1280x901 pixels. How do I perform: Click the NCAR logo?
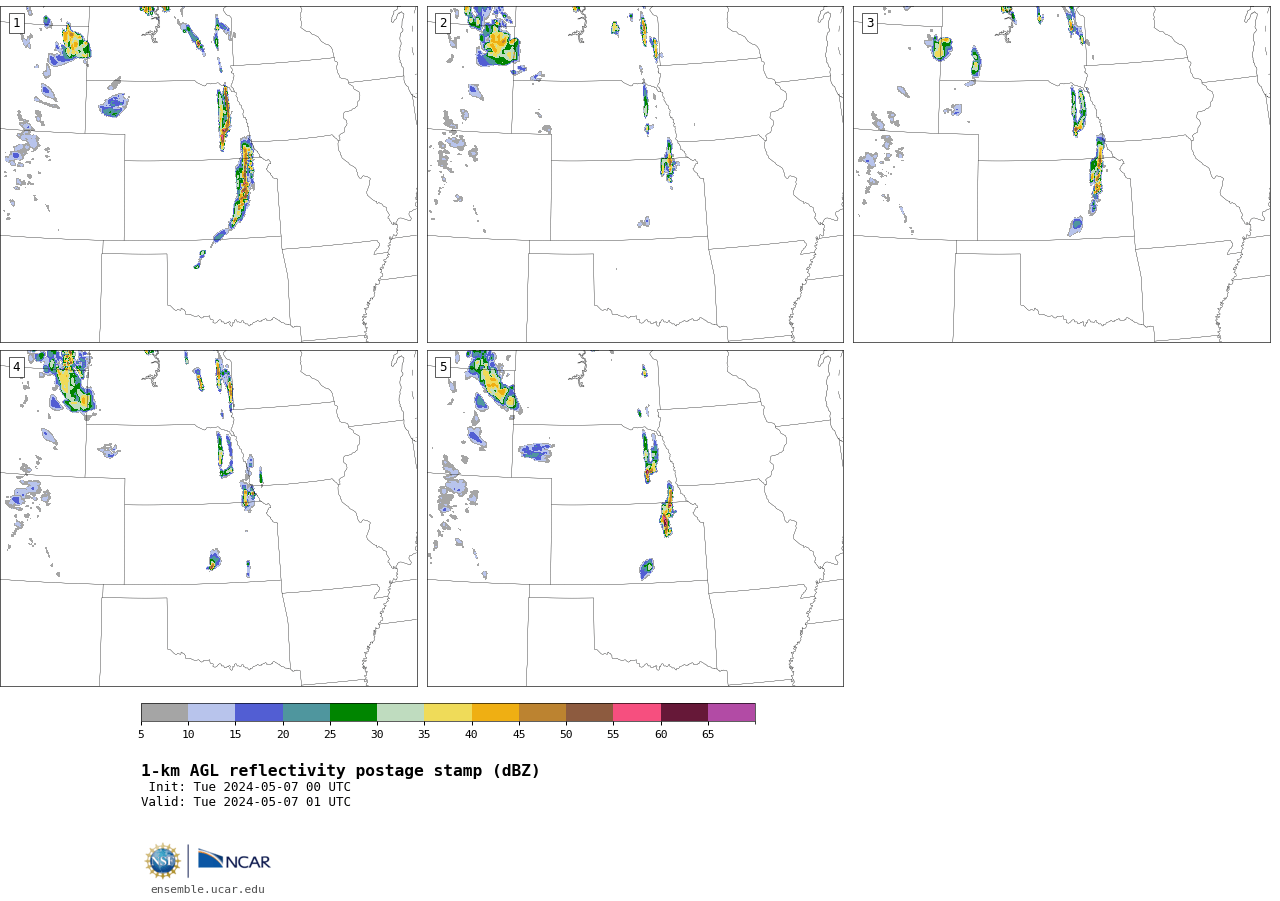pyautogui.click(x=234, y=860)
